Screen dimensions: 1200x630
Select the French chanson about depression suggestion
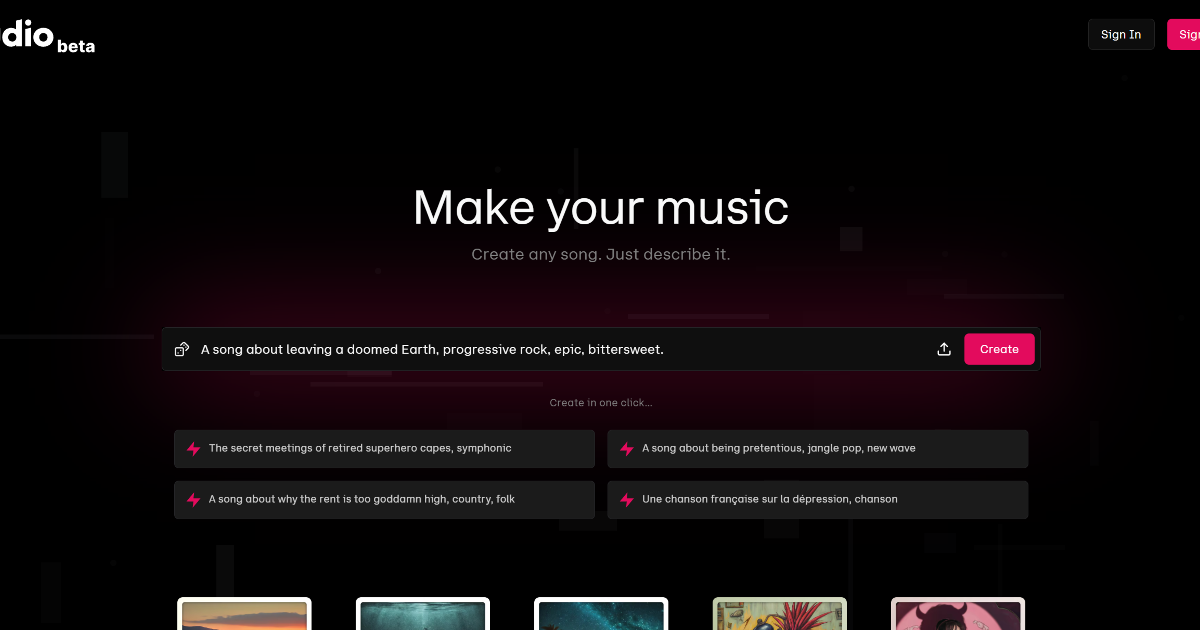(817, 499)
